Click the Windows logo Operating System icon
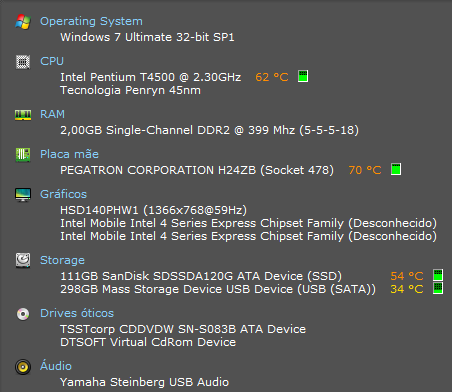This screenshot has height=392, width=452. coord(23,22)
